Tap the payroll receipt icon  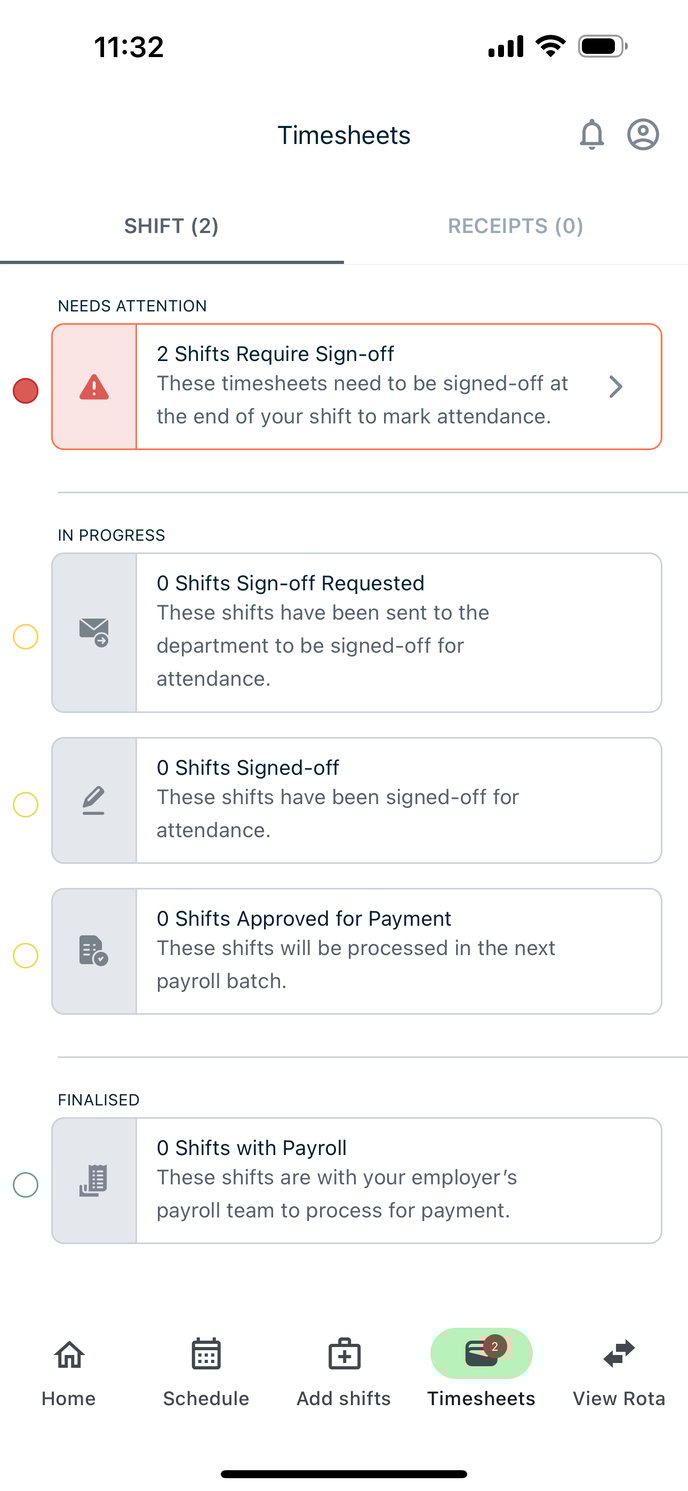[94, 1181]
